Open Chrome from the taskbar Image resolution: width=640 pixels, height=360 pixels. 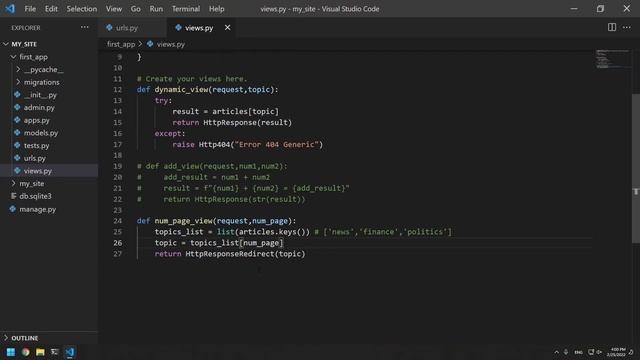25,352
